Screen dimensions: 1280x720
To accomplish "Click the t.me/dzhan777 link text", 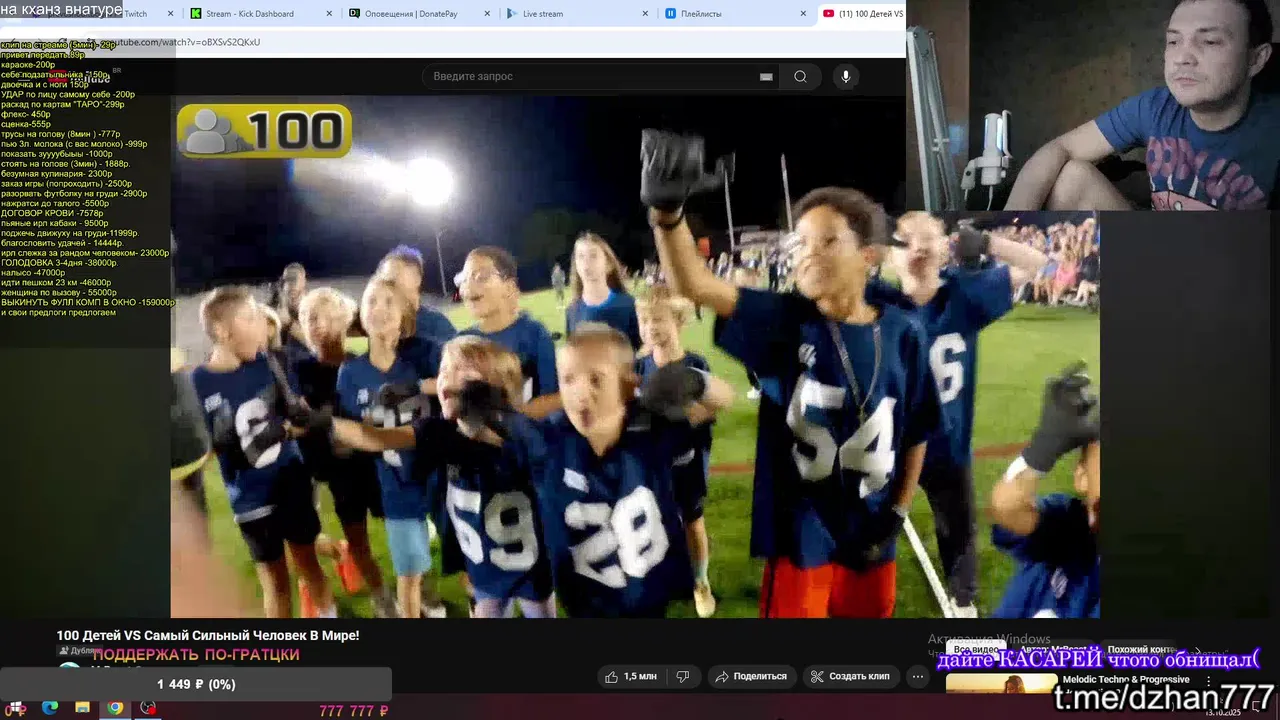I will tap(1165, 697).
